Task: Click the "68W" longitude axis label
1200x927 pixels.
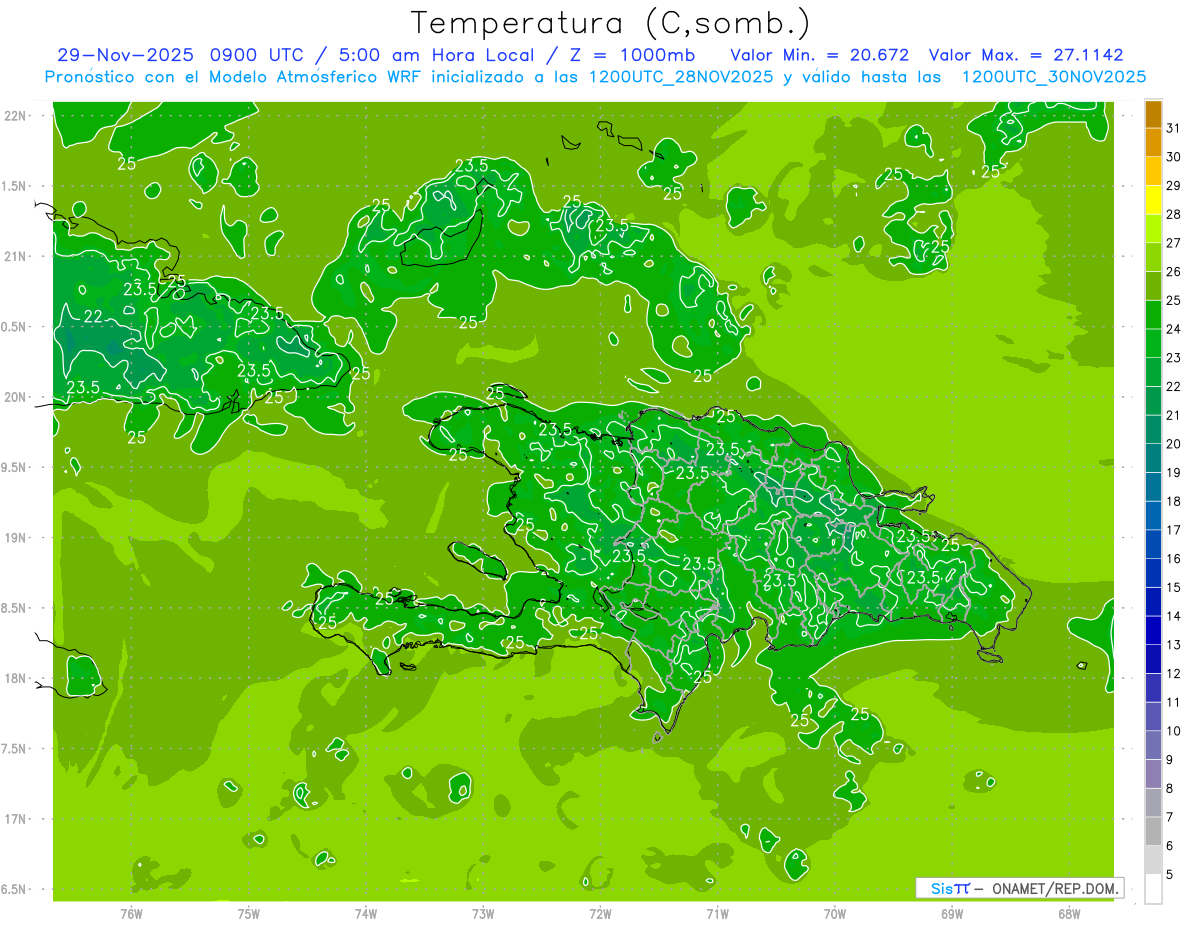Action: tap(1069, 913)
